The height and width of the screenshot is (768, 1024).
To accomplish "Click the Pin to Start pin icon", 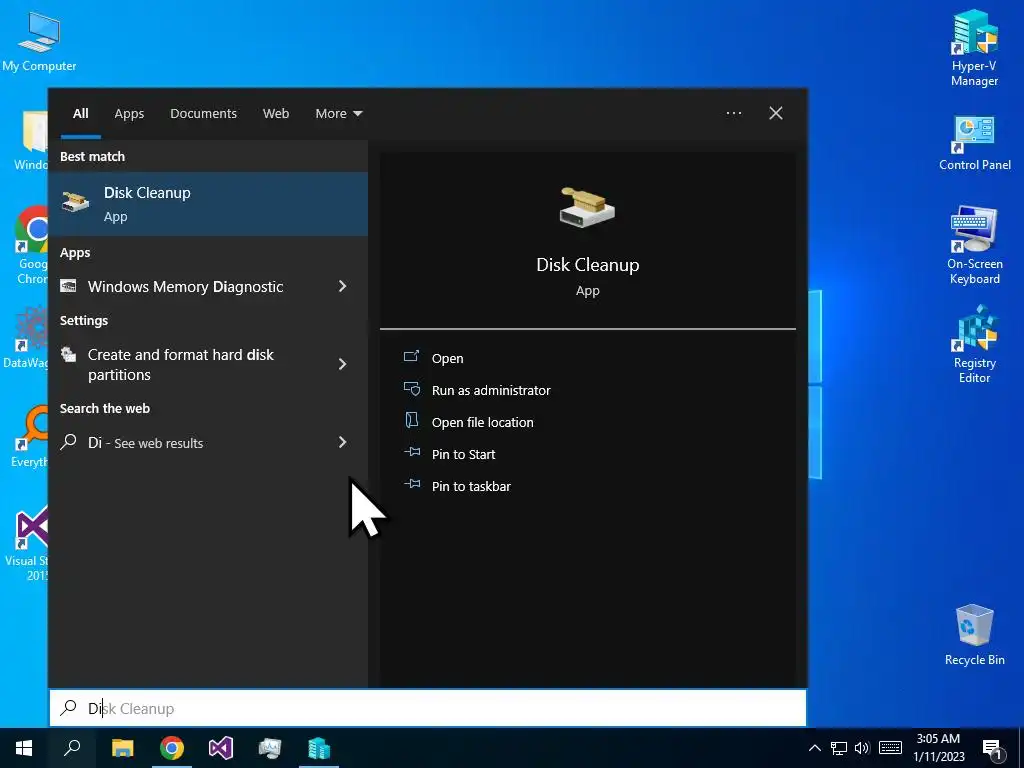I will tap(411, 453).
